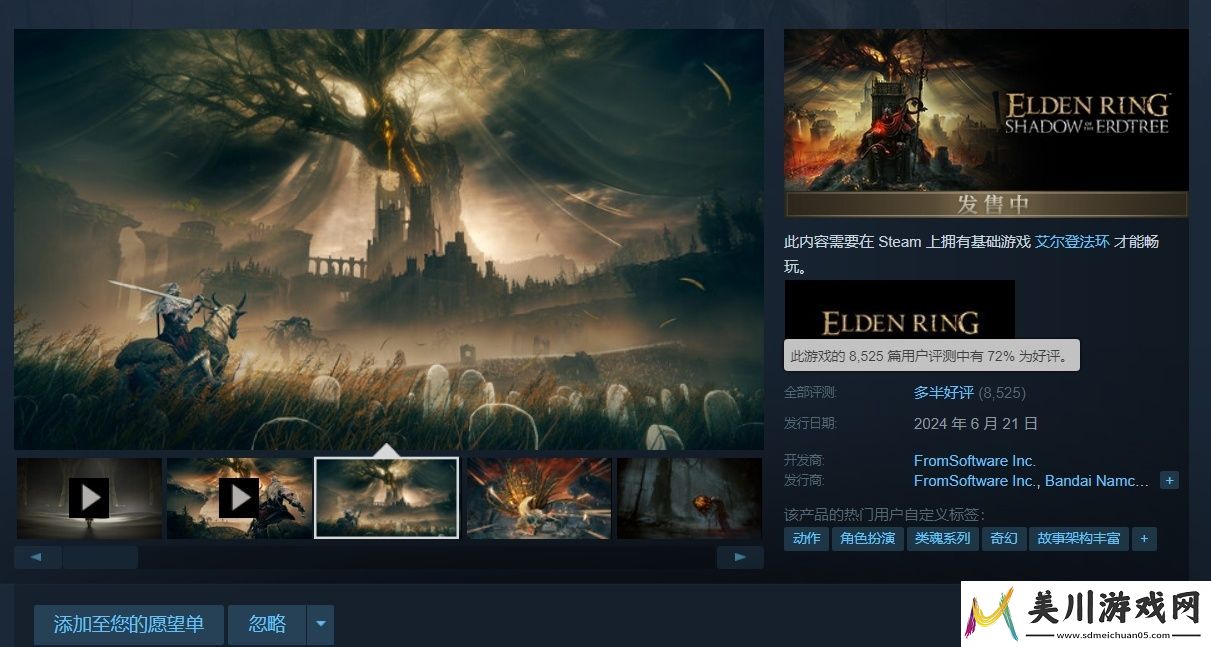
Task: Click the 忽略 button
Action: tap(267, 624)
